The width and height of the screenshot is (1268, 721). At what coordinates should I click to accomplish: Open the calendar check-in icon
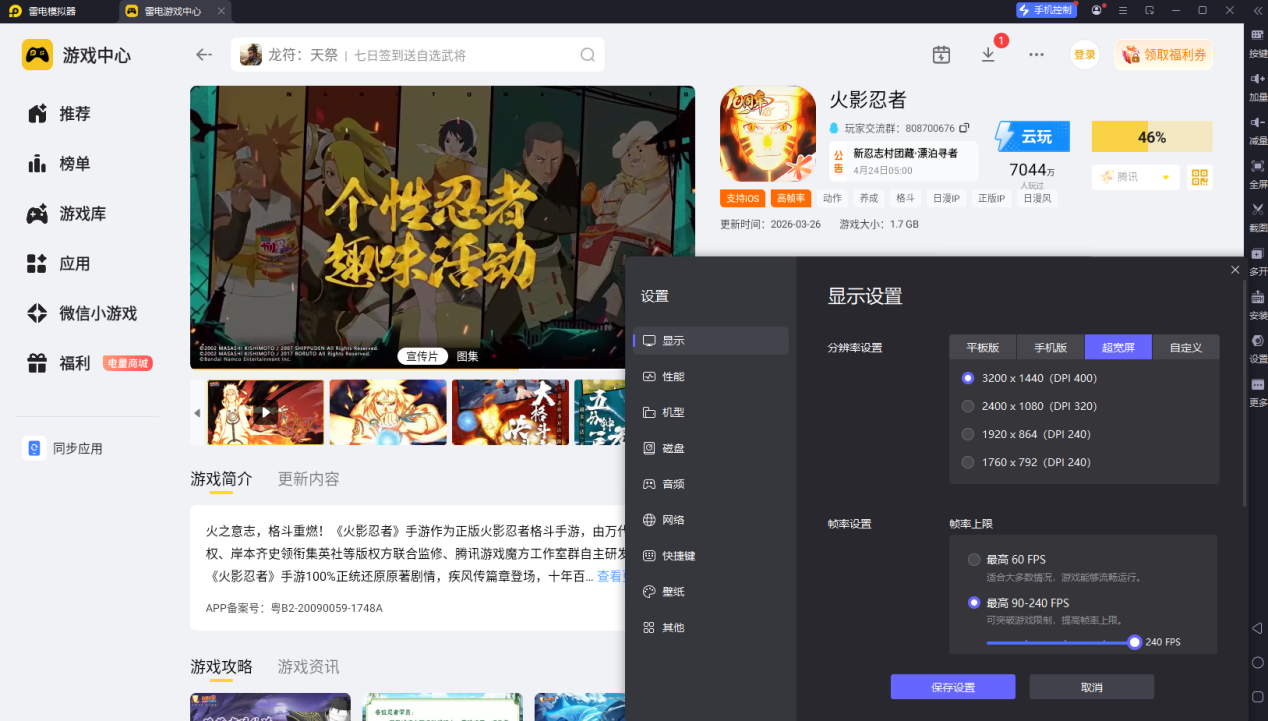pos(941,55)
